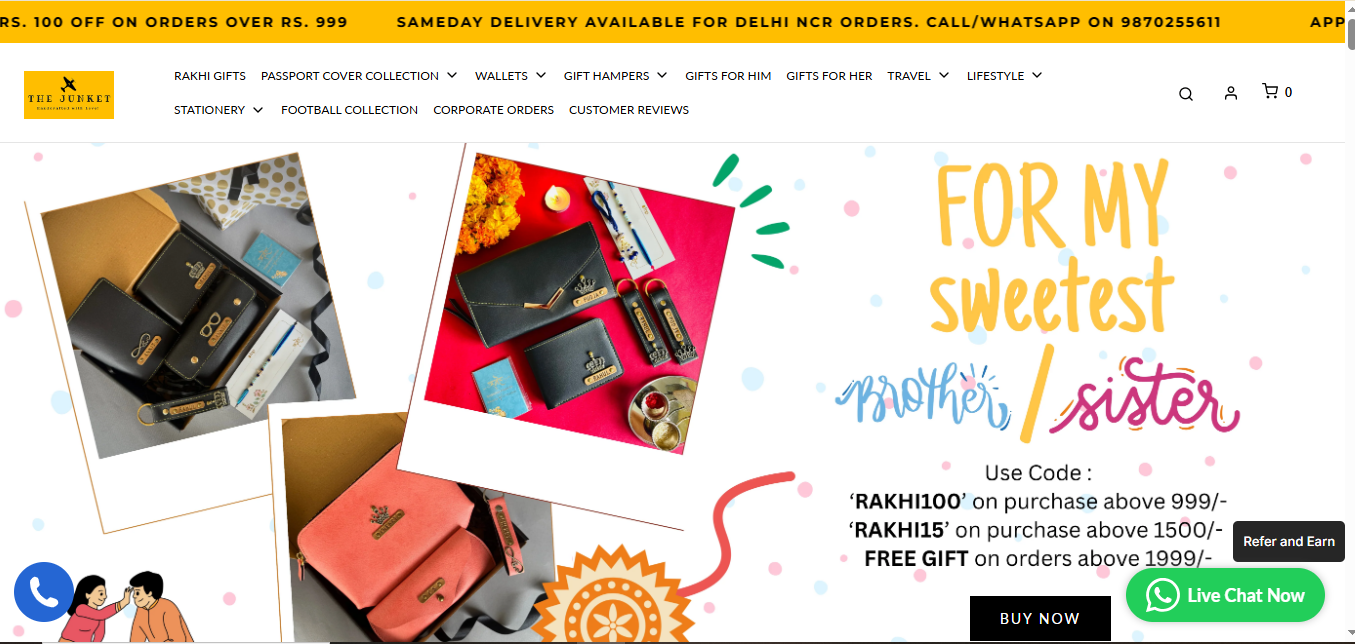Screen dimensions: 1355x644
Task: Open the user account icon
Action: click(x=1231, y=93)
